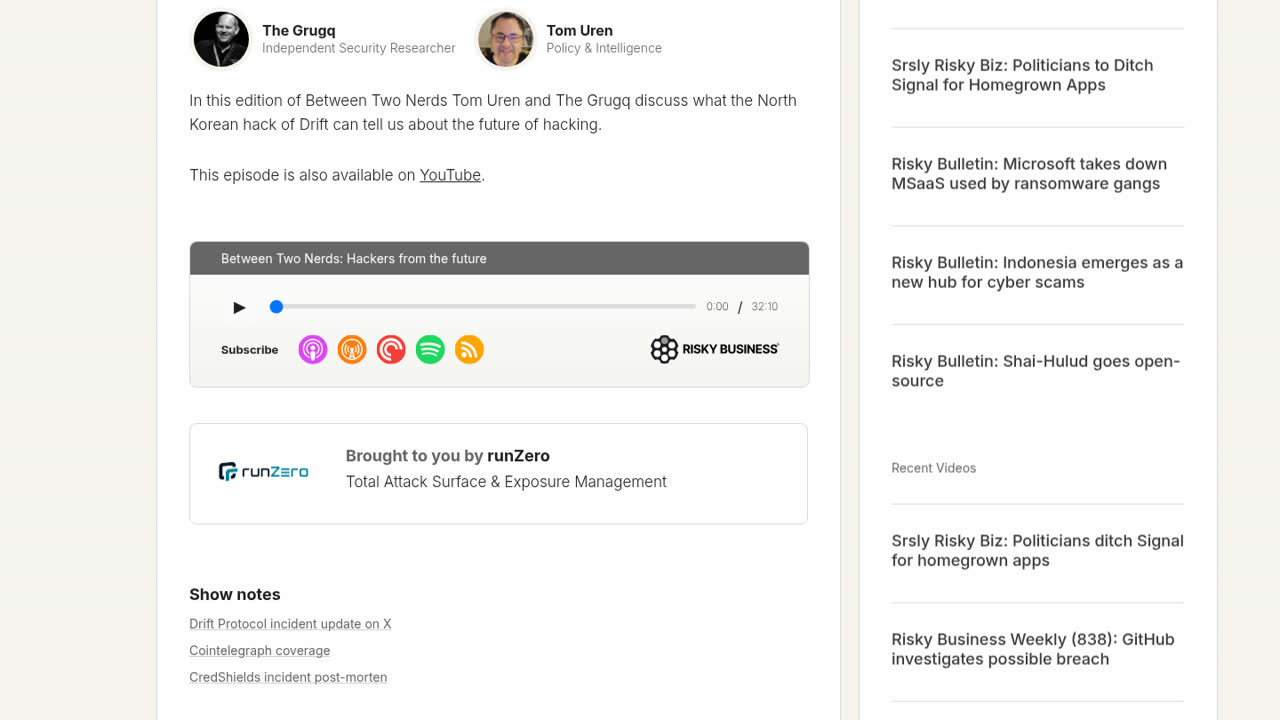Open The Grugq author name
Viewport: 1280px width, 720px height.
[x=299, y=30]
